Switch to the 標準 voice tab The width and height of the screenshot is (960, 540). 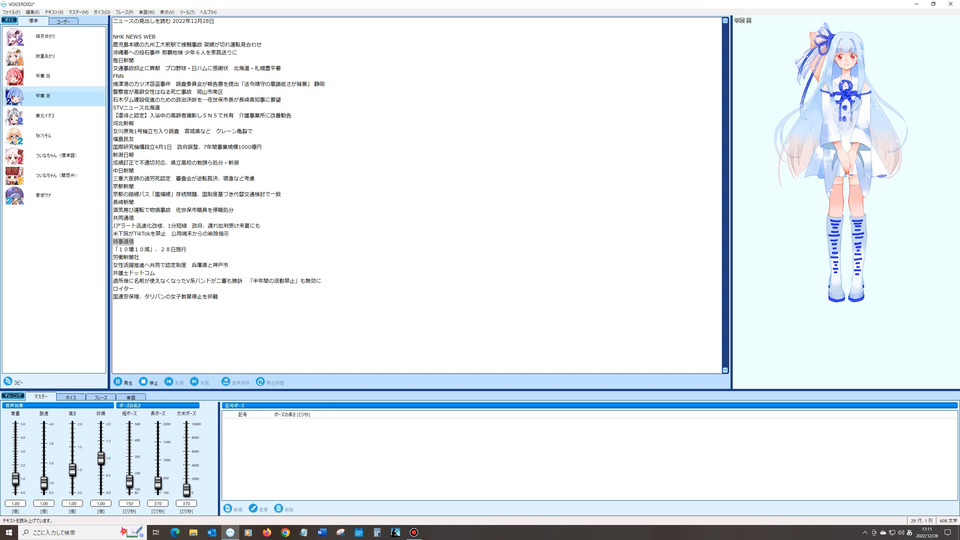33,21
